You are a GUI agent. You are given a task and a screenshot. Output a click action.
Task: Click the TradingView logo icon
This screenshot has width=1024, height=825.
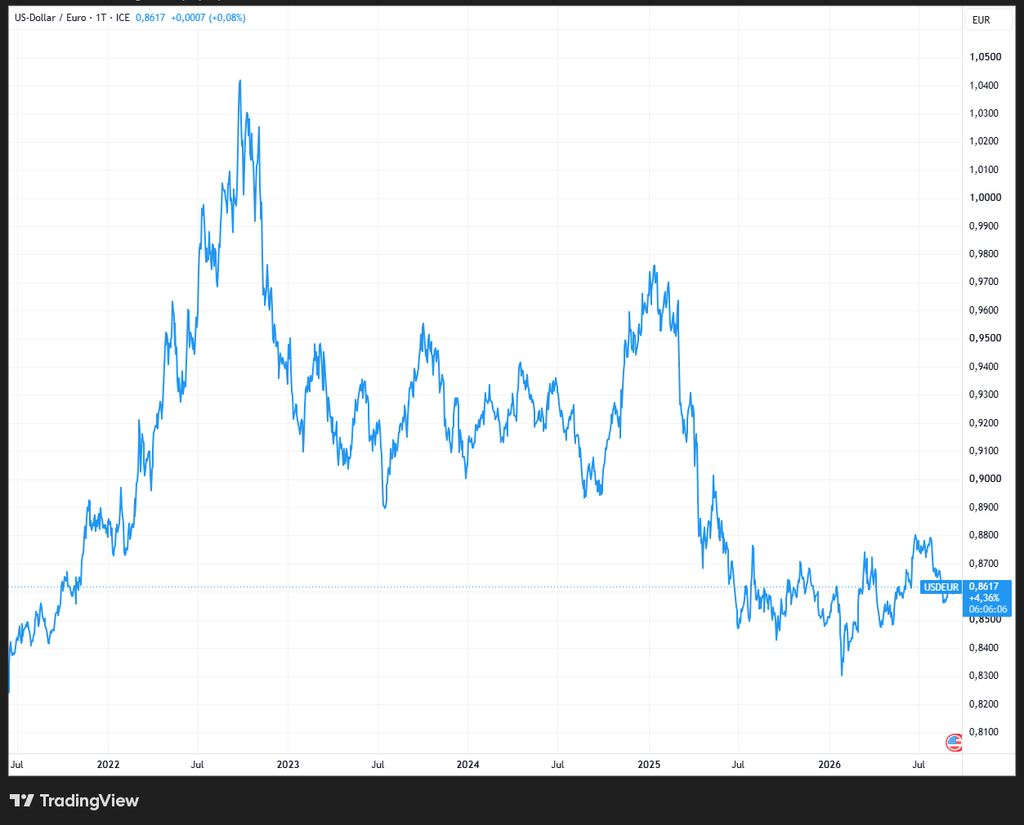point(22,800)
